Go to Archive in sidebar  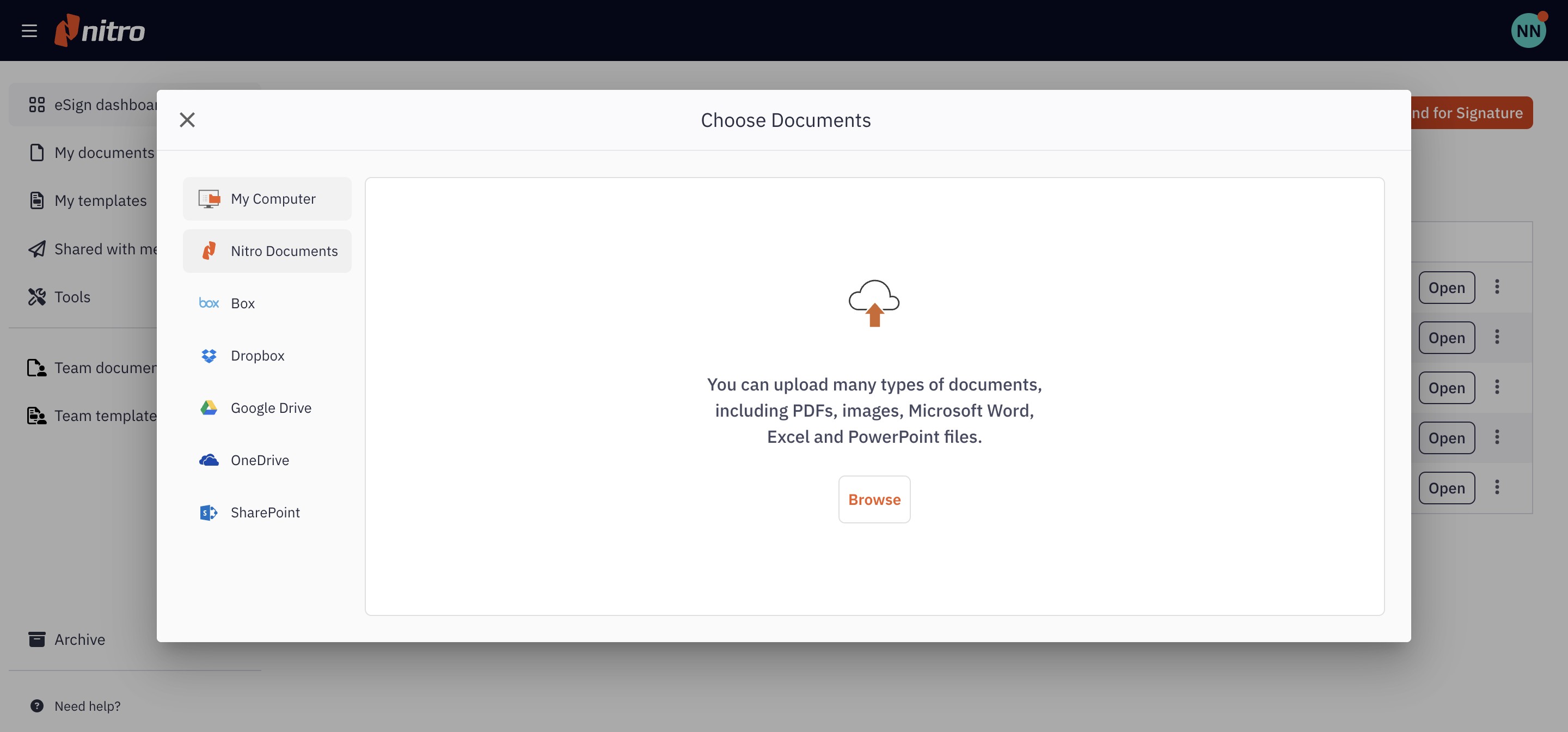tap(79, 639)
